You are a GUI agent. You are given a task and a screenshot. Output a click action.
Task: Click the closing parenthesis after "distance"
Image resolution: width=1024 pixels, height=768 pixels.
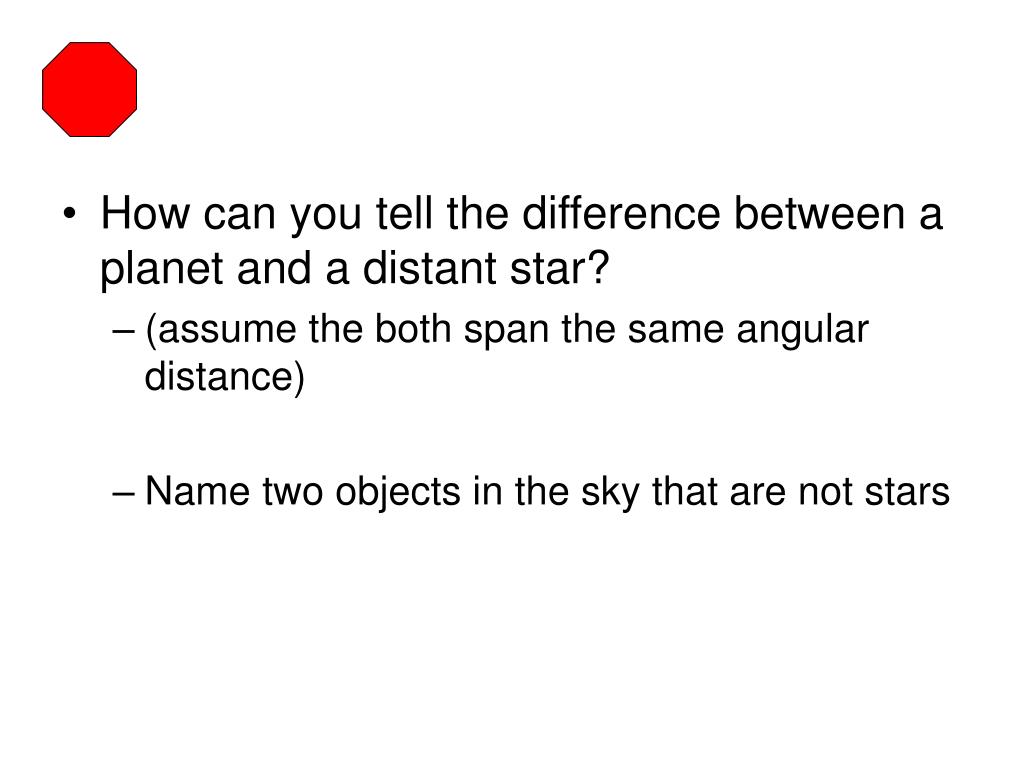[x=298, y=377]
